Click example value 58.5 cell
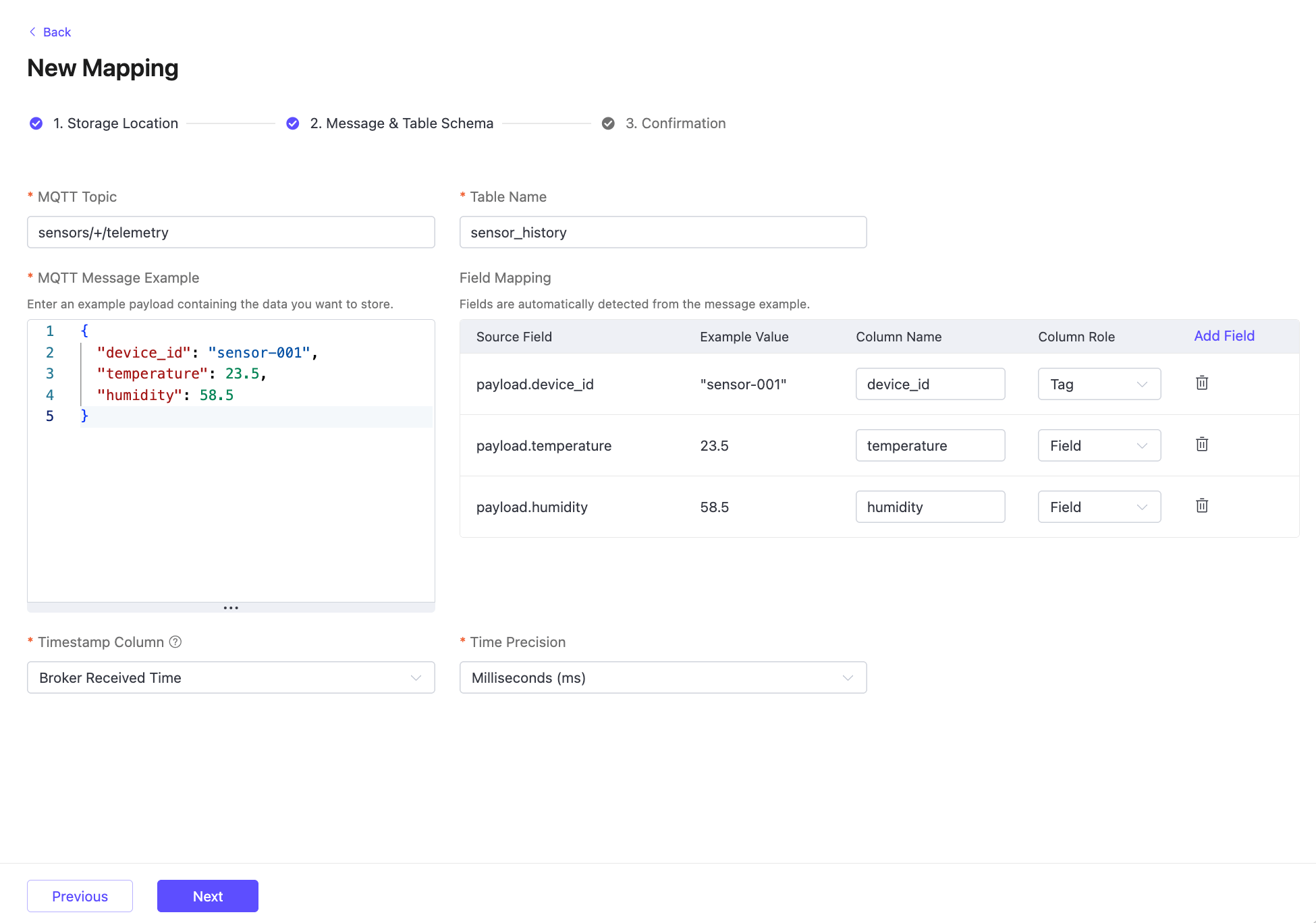The width and height of the screenshot is (1316, 923). point(714,507)
